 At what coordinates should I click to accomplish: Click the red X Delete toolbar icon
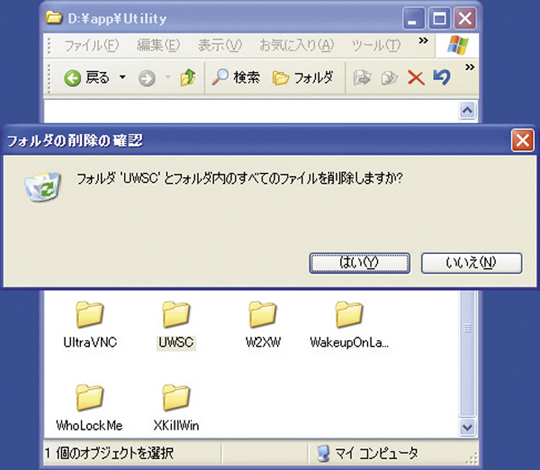pos(416,77)
